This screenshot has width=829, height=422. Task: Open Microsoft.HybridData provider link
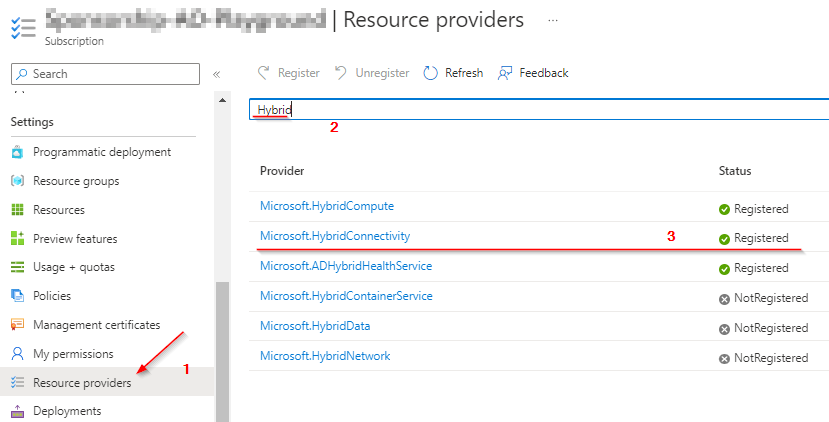click(315, 326)
